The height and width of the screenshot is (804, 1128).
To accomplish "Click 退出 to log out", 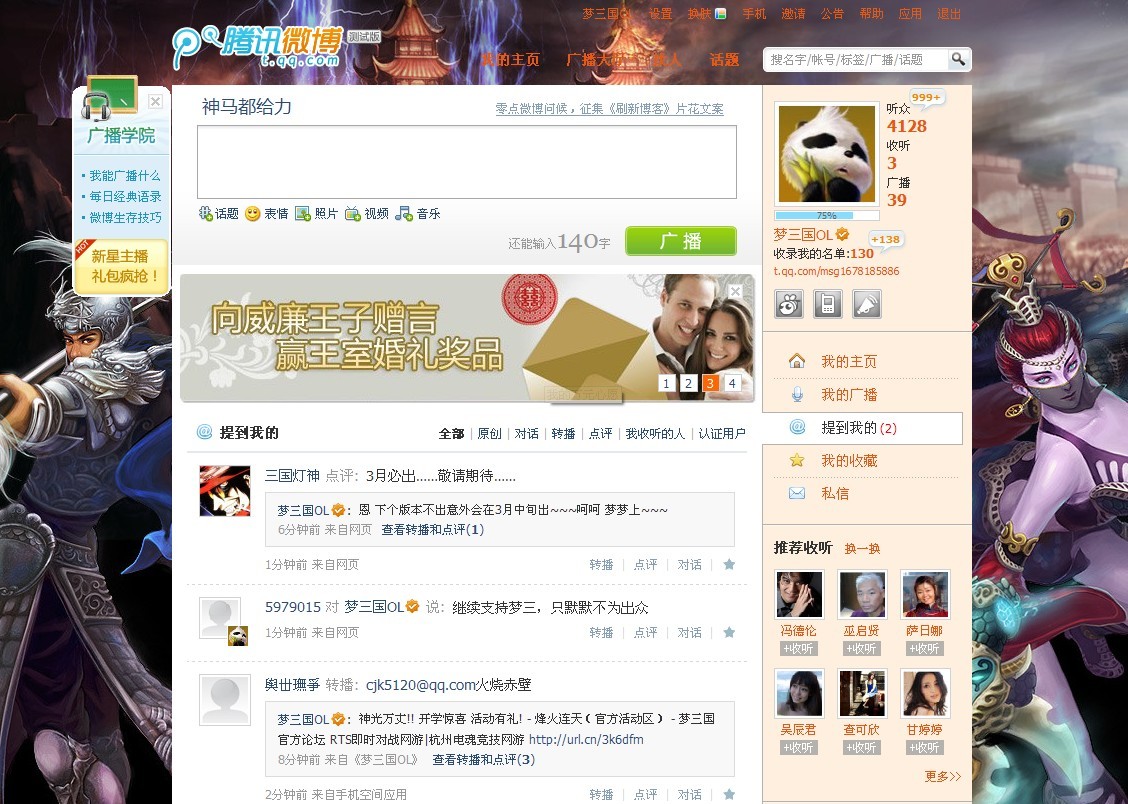I will tap(949, 14).
